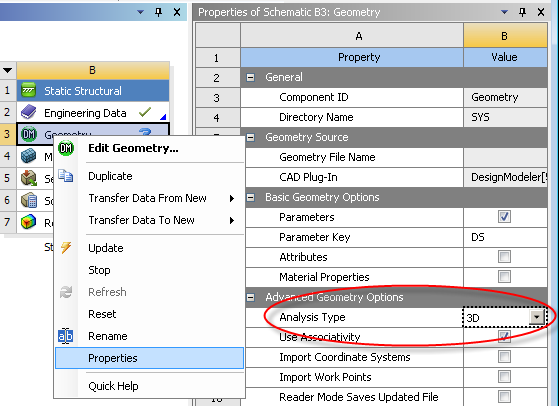This screenshot has height=406, width=559.
Task: Pin the Properties of Schematic panel
Action: click(x=522, y=12)
